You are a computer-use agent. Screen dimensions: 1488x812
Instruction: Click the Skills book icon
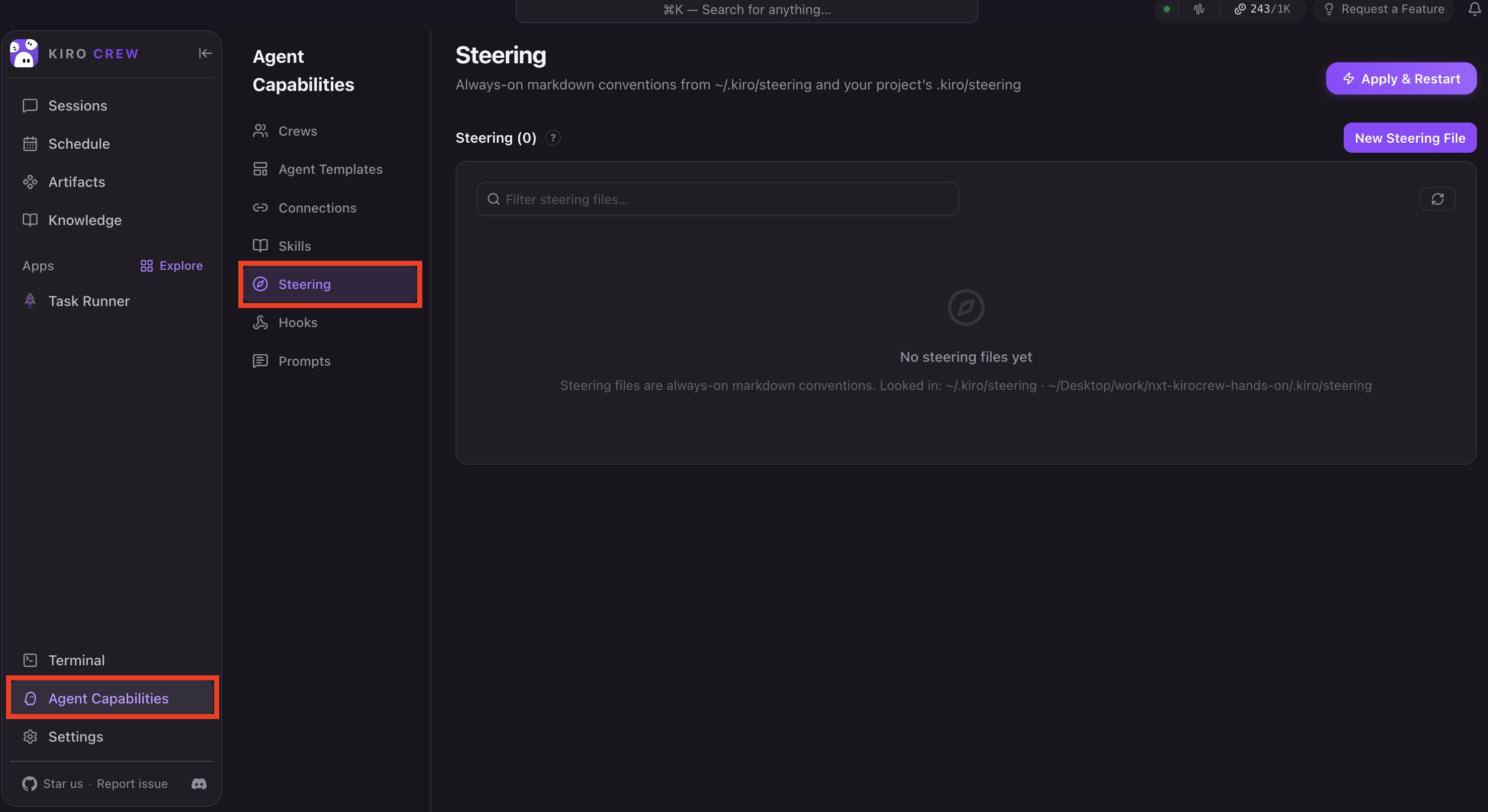pyautogui.click(x=260, y=246)
